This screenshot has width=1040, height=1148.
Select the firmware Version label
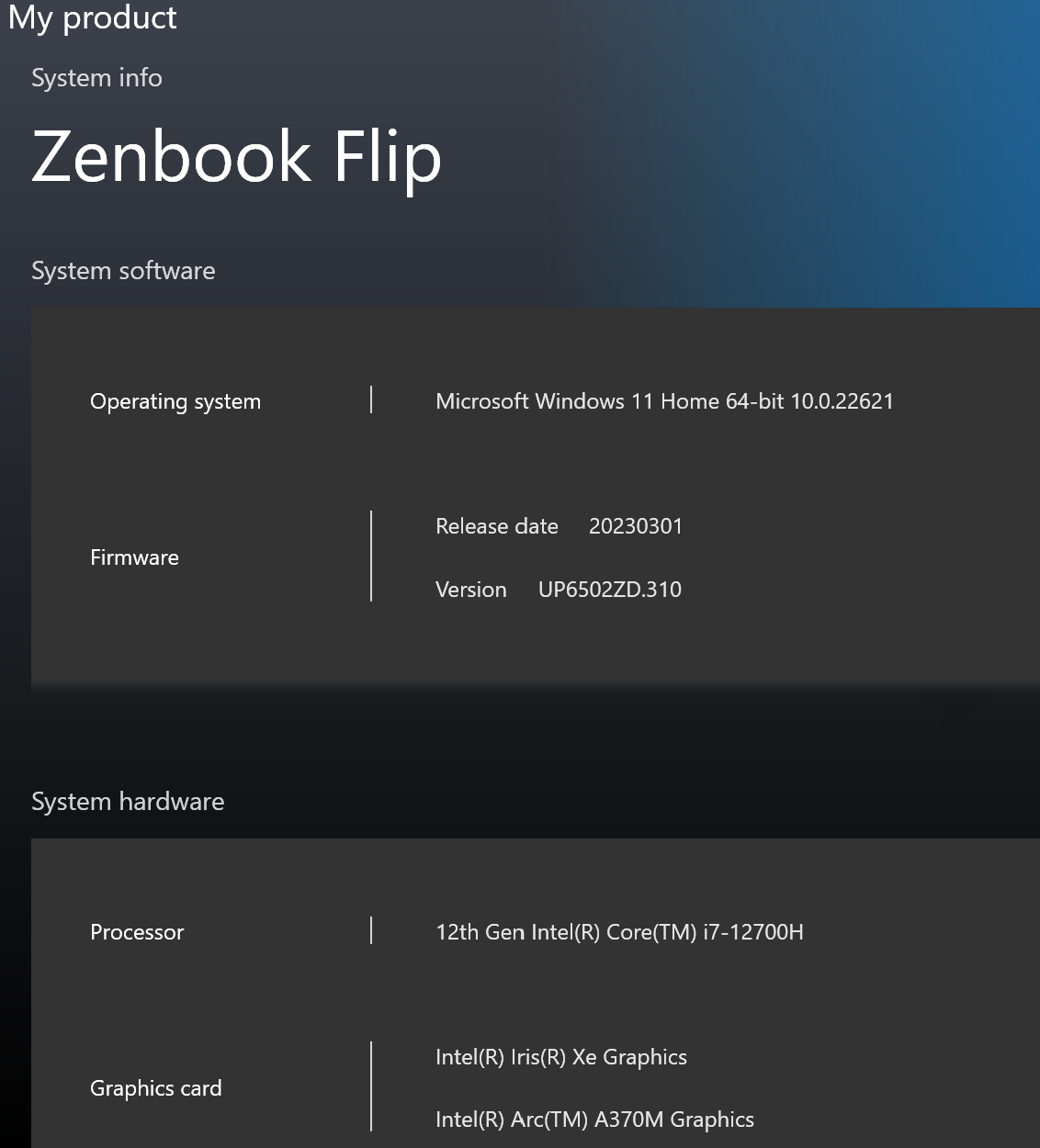(x=470, y=590)
